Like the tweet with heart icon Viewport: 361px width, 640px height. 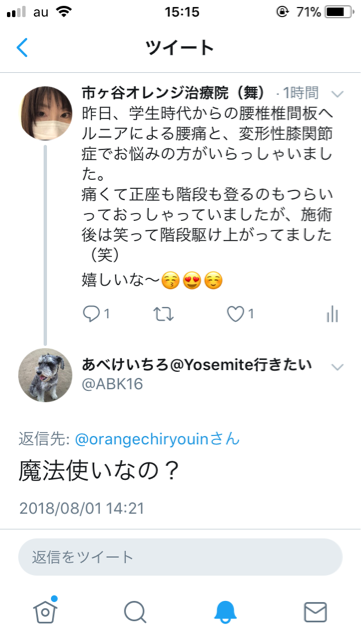[x=235, y=314]
